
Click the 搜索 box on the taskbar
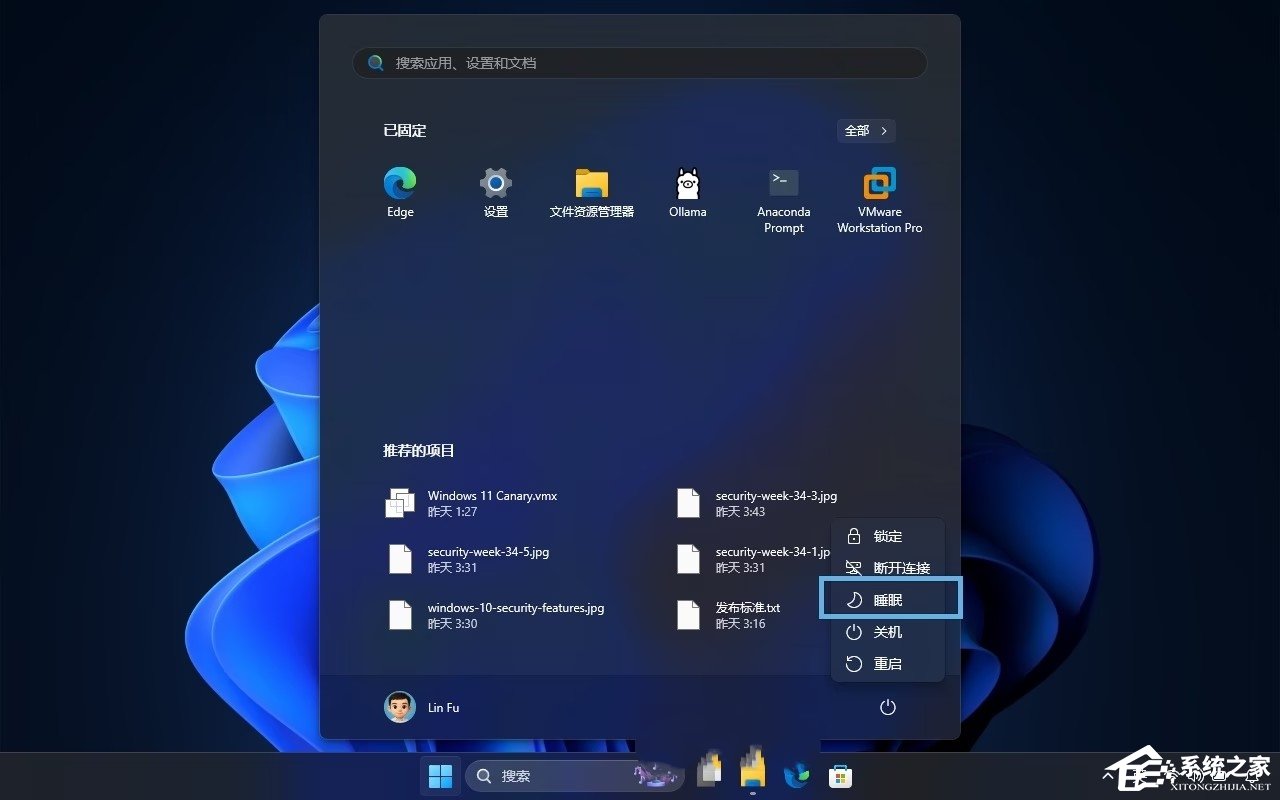tap(560, 775)
